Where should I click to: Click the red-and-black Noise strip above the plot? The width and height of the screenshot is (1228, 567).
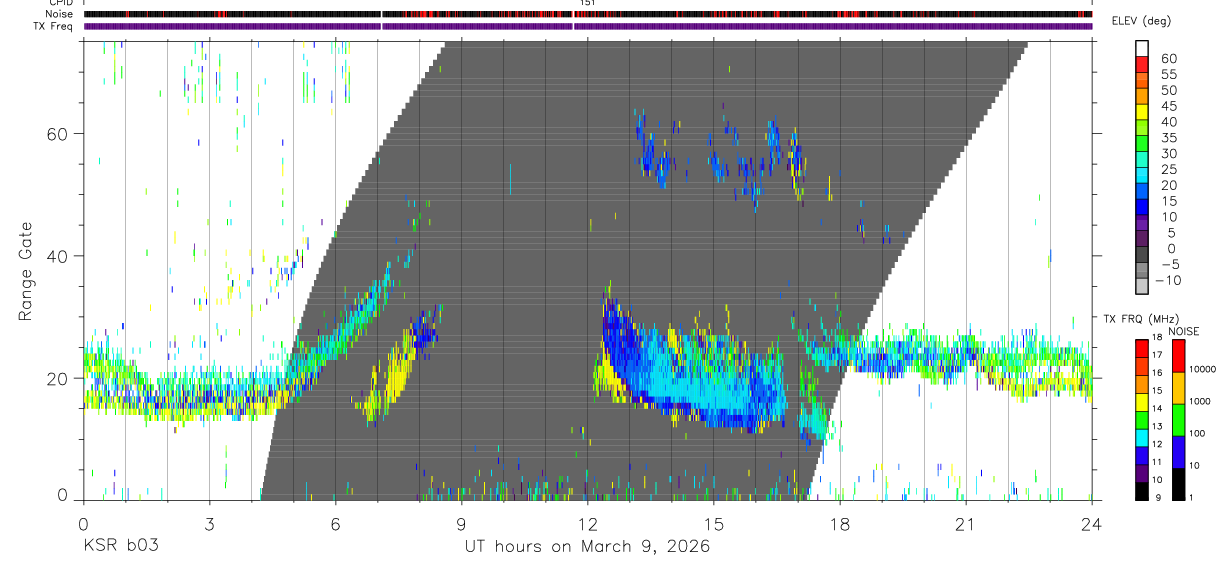coord(588,14)
